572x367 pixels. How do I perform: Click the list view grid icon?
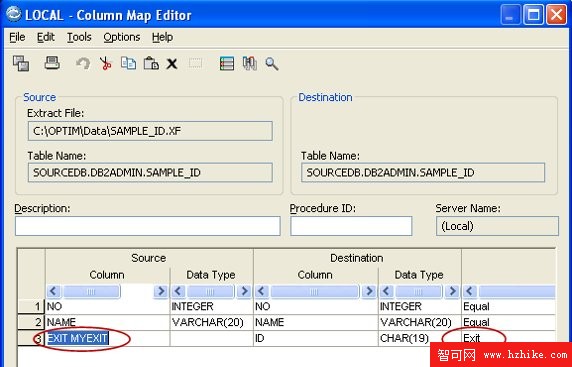[x=227, y=64]
